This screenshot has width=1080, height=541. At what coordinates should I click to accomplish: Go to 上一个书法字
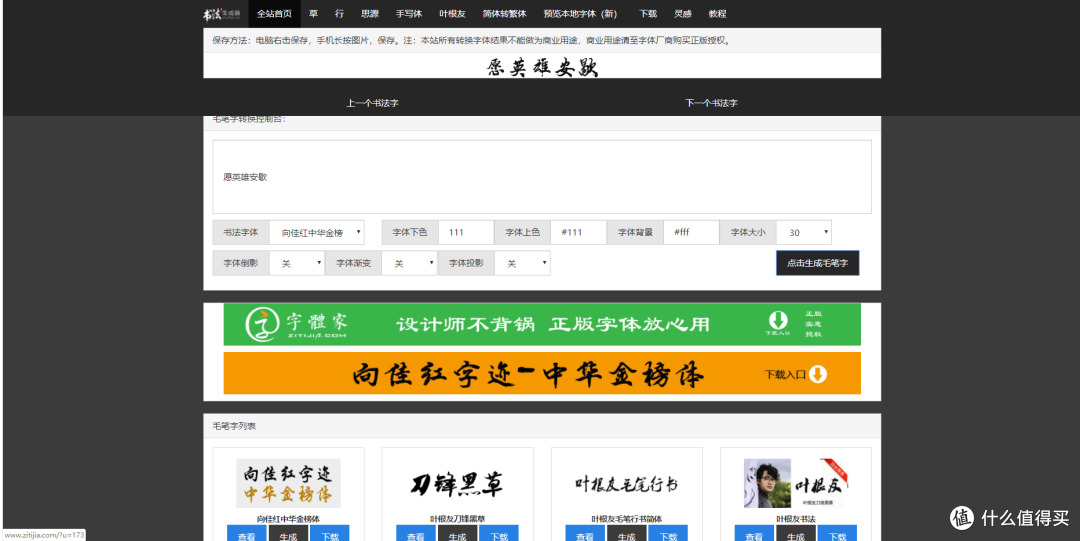[x=373, y=103]
